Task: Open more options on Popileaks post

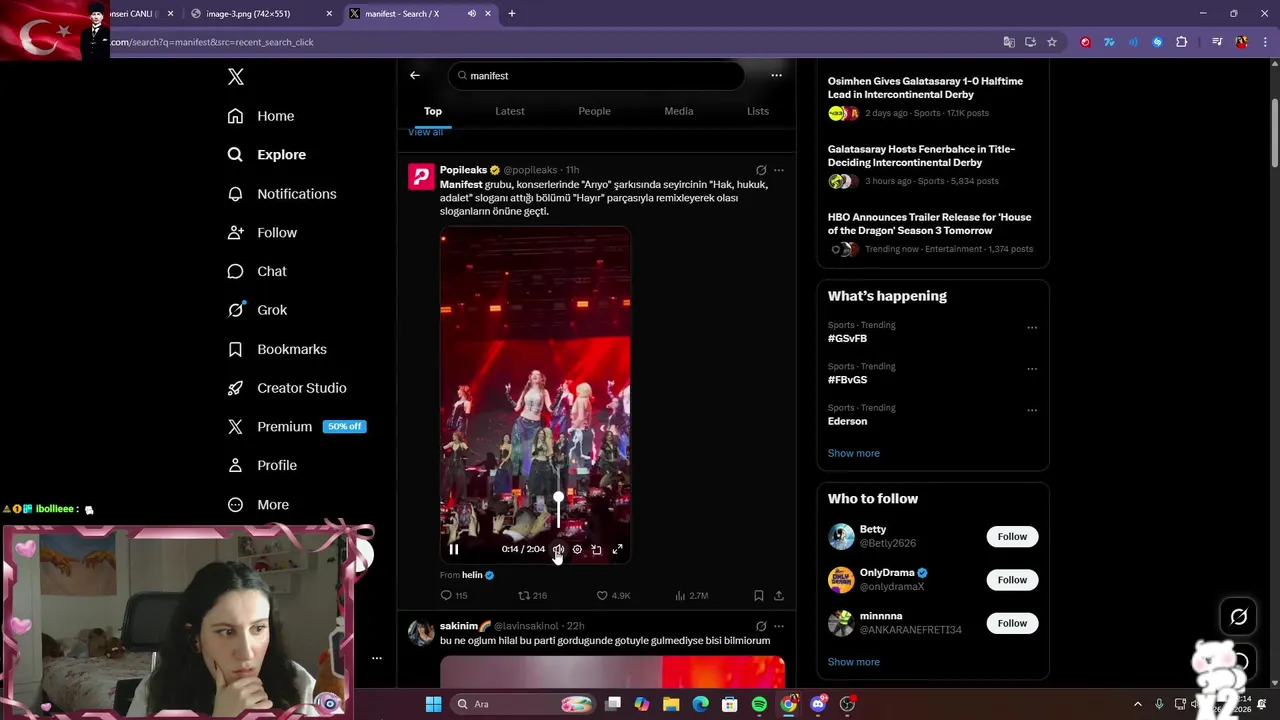Action: coord(779,170)
